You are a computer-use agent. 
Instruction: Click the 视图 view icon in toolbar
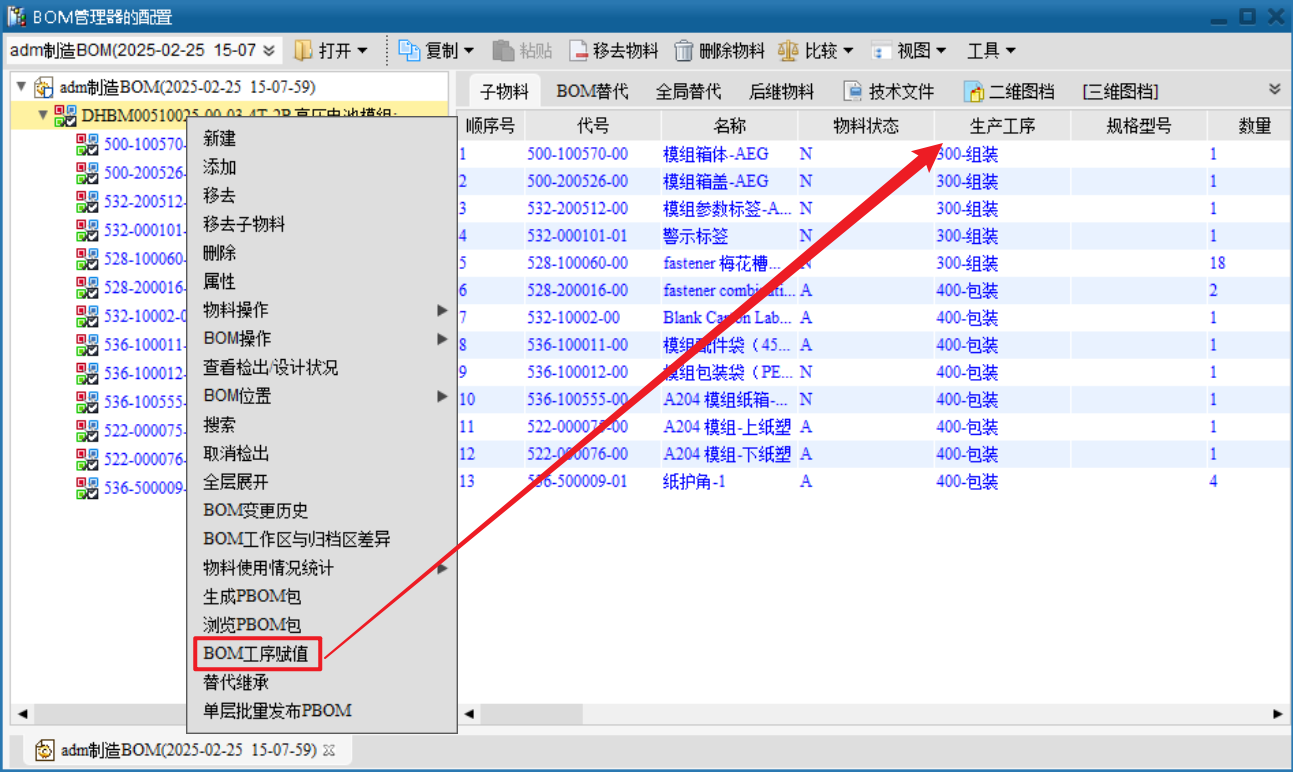coord(881,50)
